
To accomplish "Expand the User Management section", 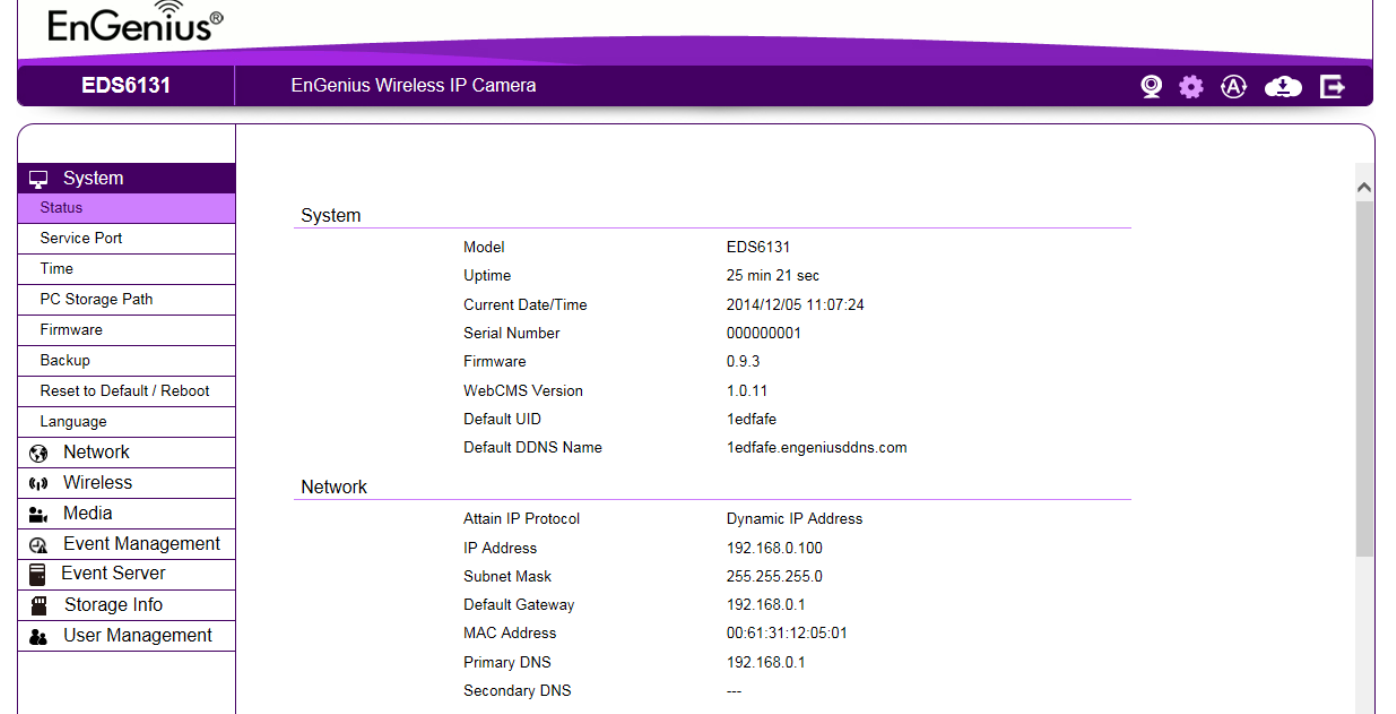I will pos(126,636).
